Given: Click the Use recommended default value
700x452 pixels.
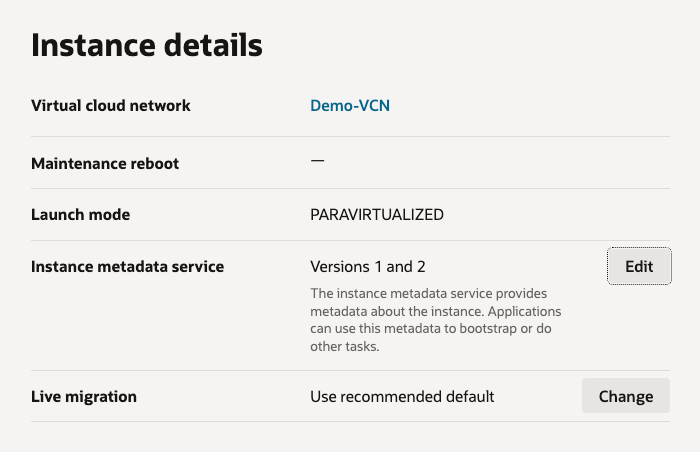Looking at the screenshot, I should tap(402, 396).
